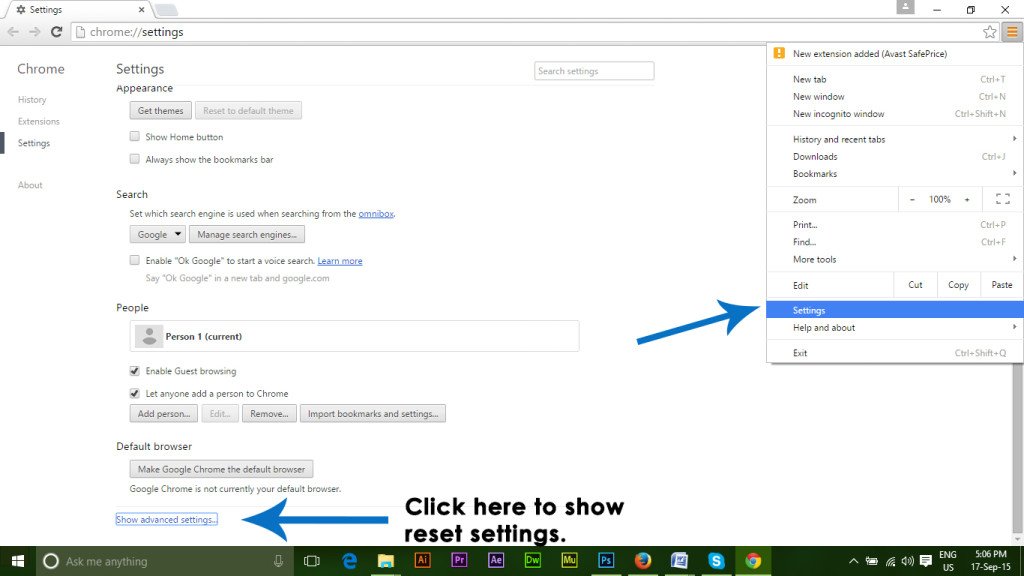This screenshot has height=576, width=1024.
Task: Choose Print... in the menu
Action: coord(895,224)
